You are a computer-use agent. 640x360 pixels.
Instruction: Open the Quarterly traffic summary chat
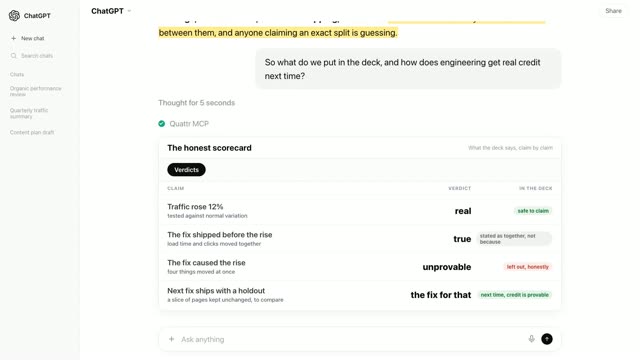coord(29,113)
